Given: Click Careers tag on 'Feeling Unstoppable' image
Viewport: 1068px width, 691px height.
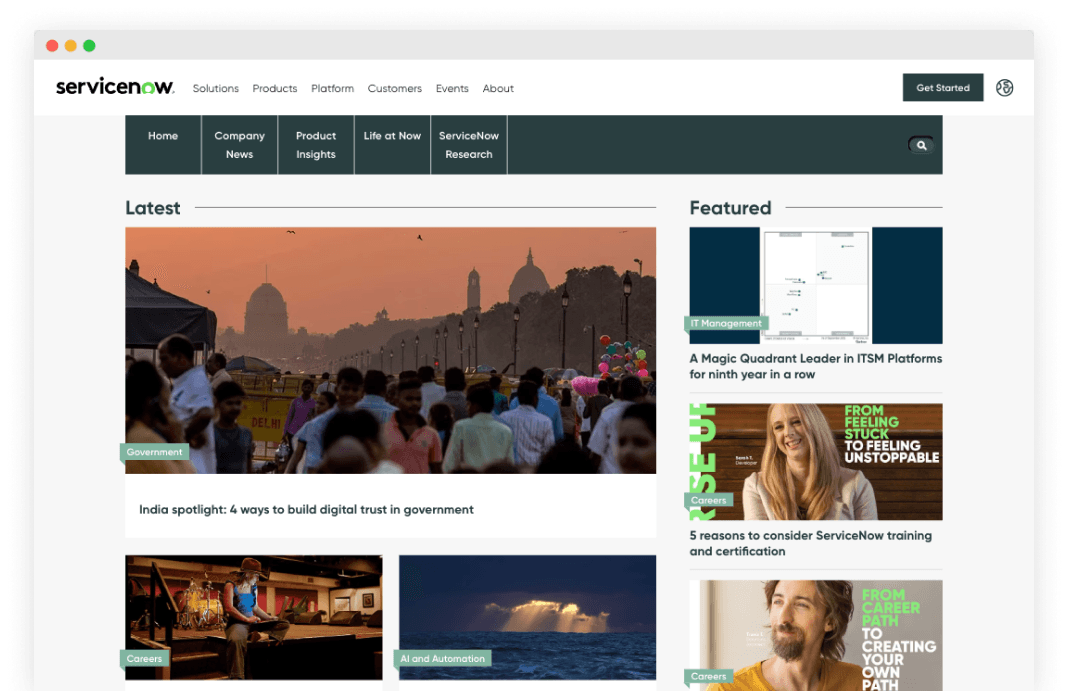Looking at the screenshot, I should point(708,500).
